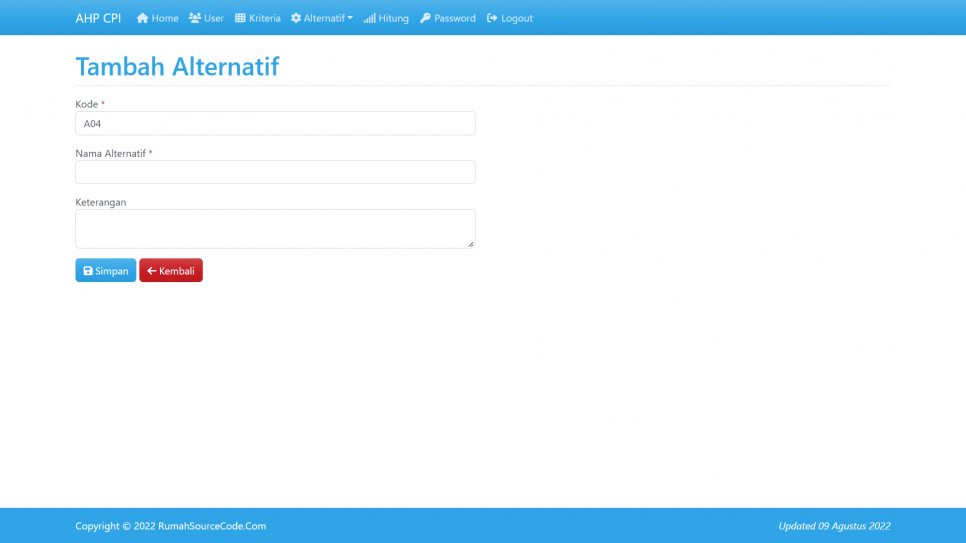Click the left arrow icon in Kembali

152,271
